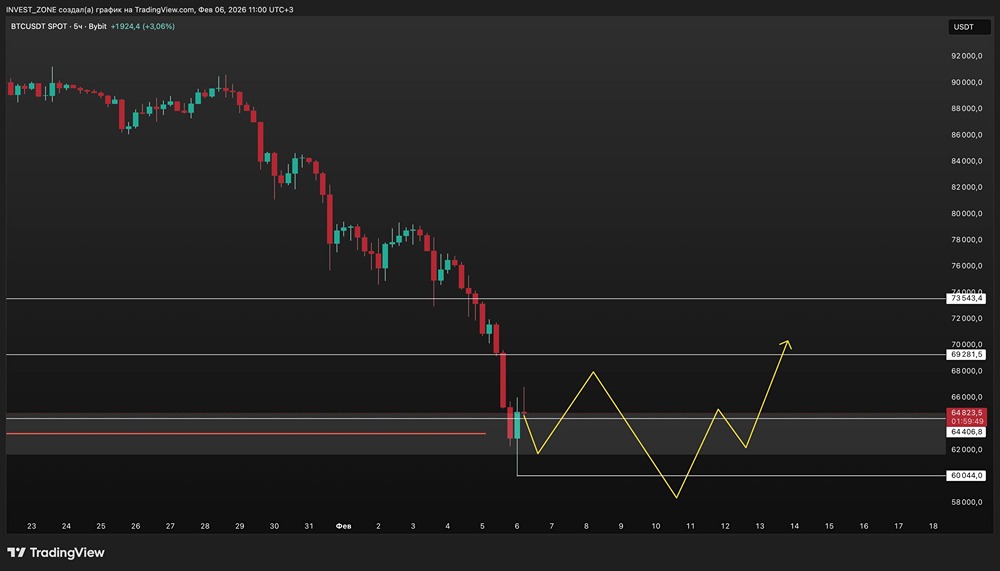
Task: Click date 17 on the time axis
Action: tap(899, 526)
